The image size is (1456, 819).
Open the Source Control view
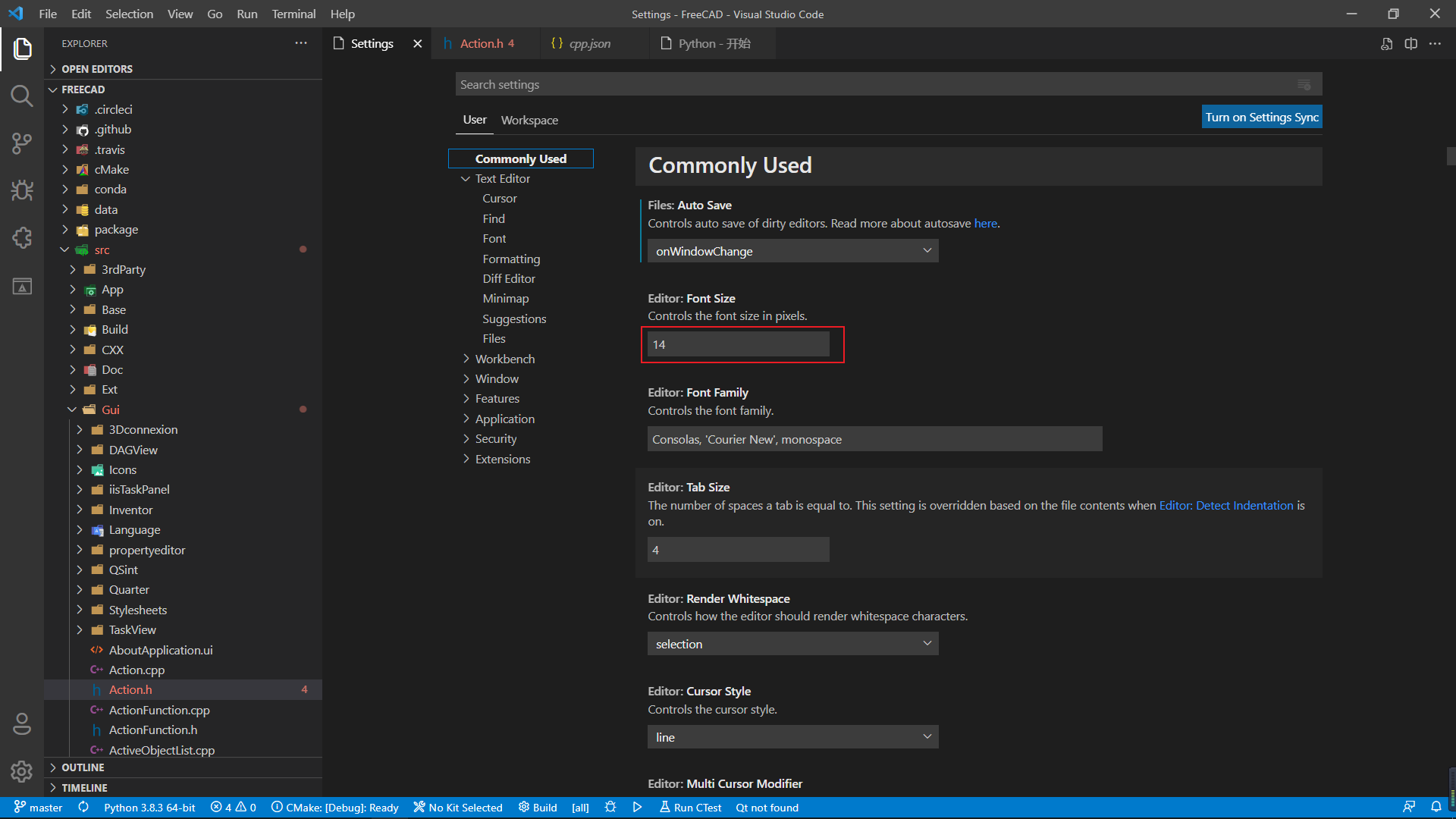tap(22, 143)
